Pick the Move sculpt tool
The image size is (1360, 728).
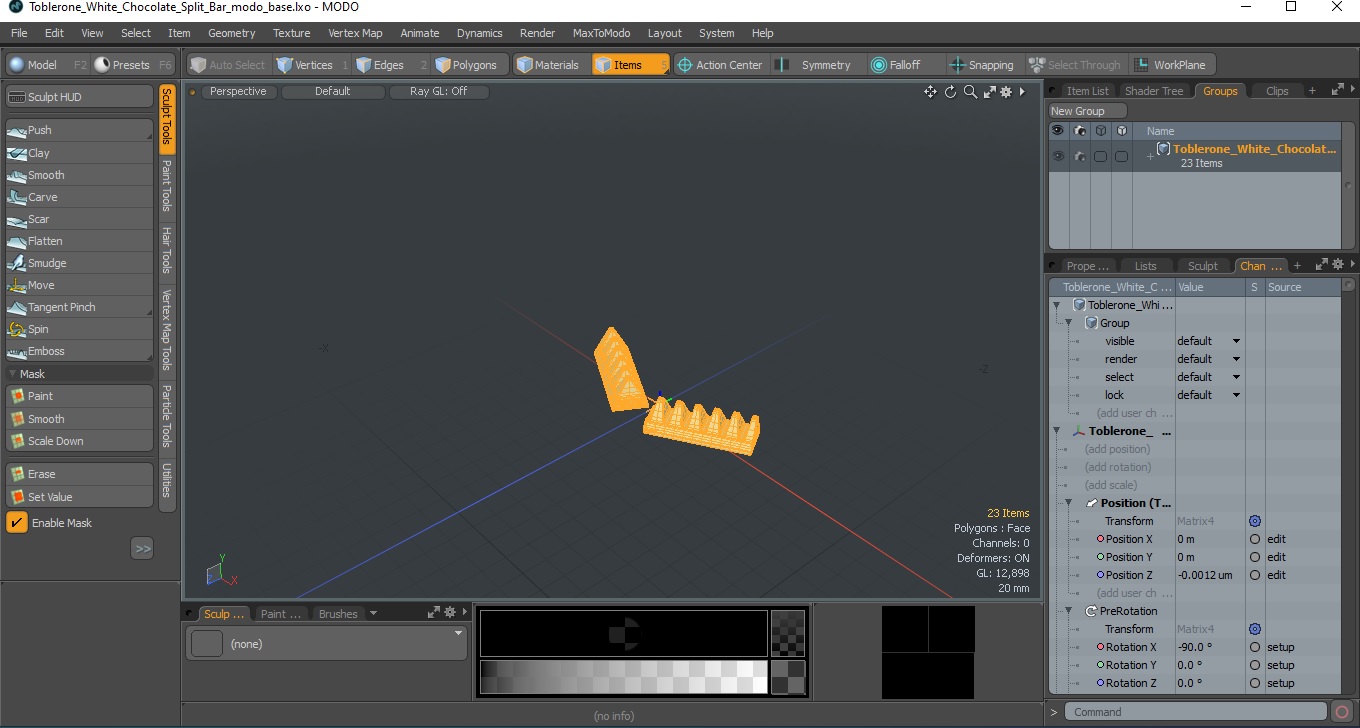pos(79,285)
